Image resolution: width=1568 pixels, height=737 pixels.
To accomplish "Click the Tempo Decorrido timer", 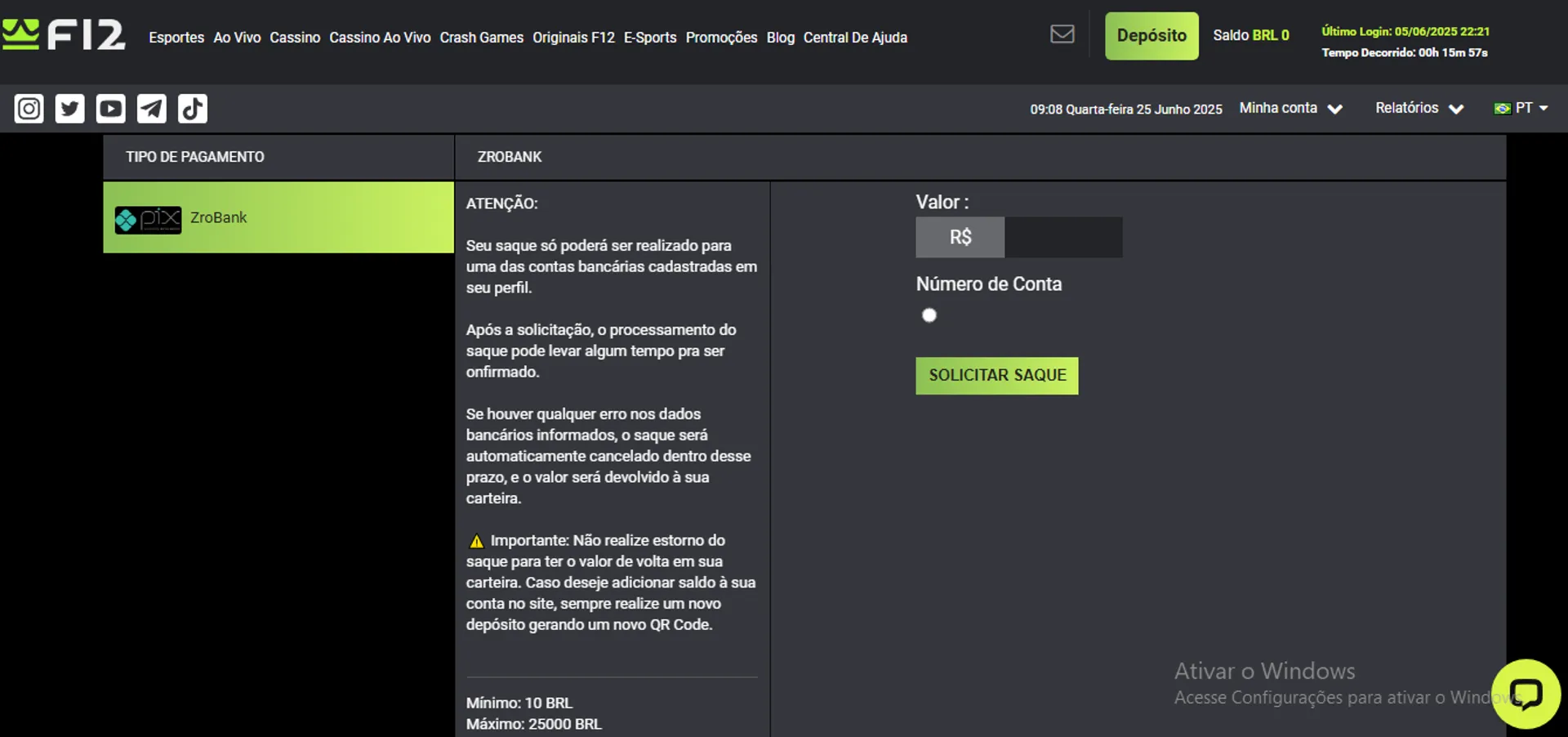I will (1405, 52).
